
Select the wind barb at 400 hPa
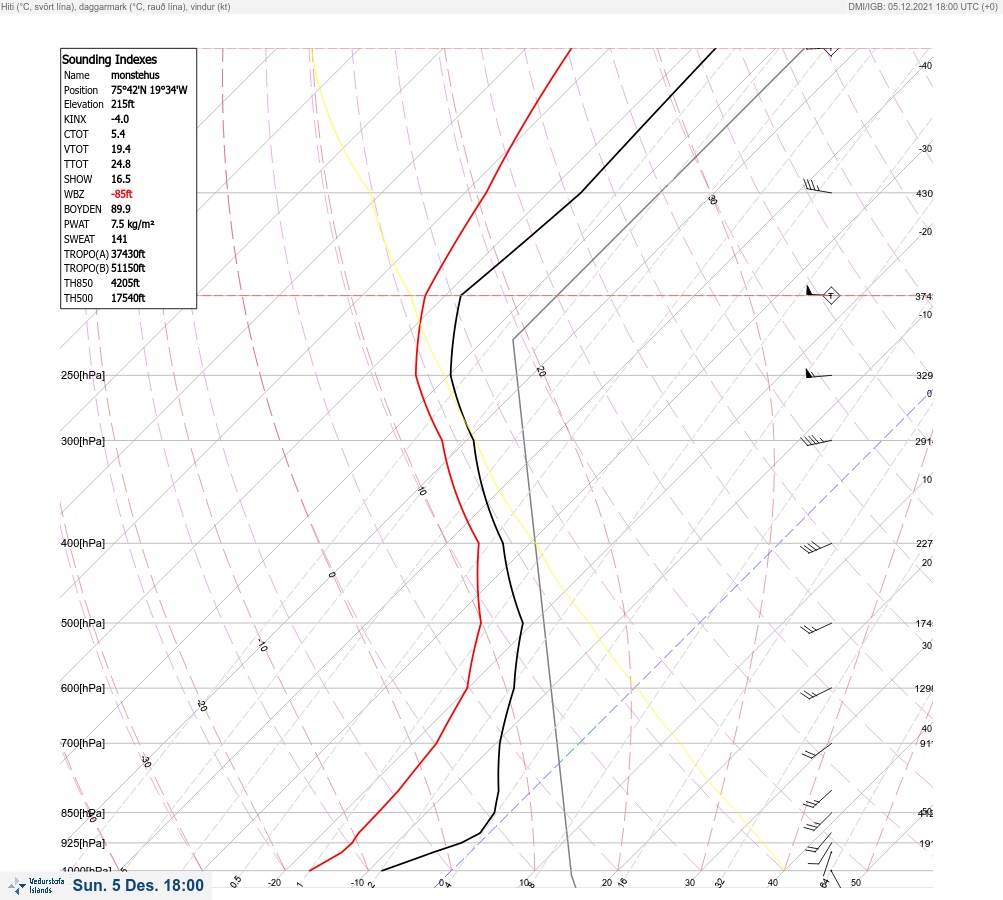tap(816, 548)
